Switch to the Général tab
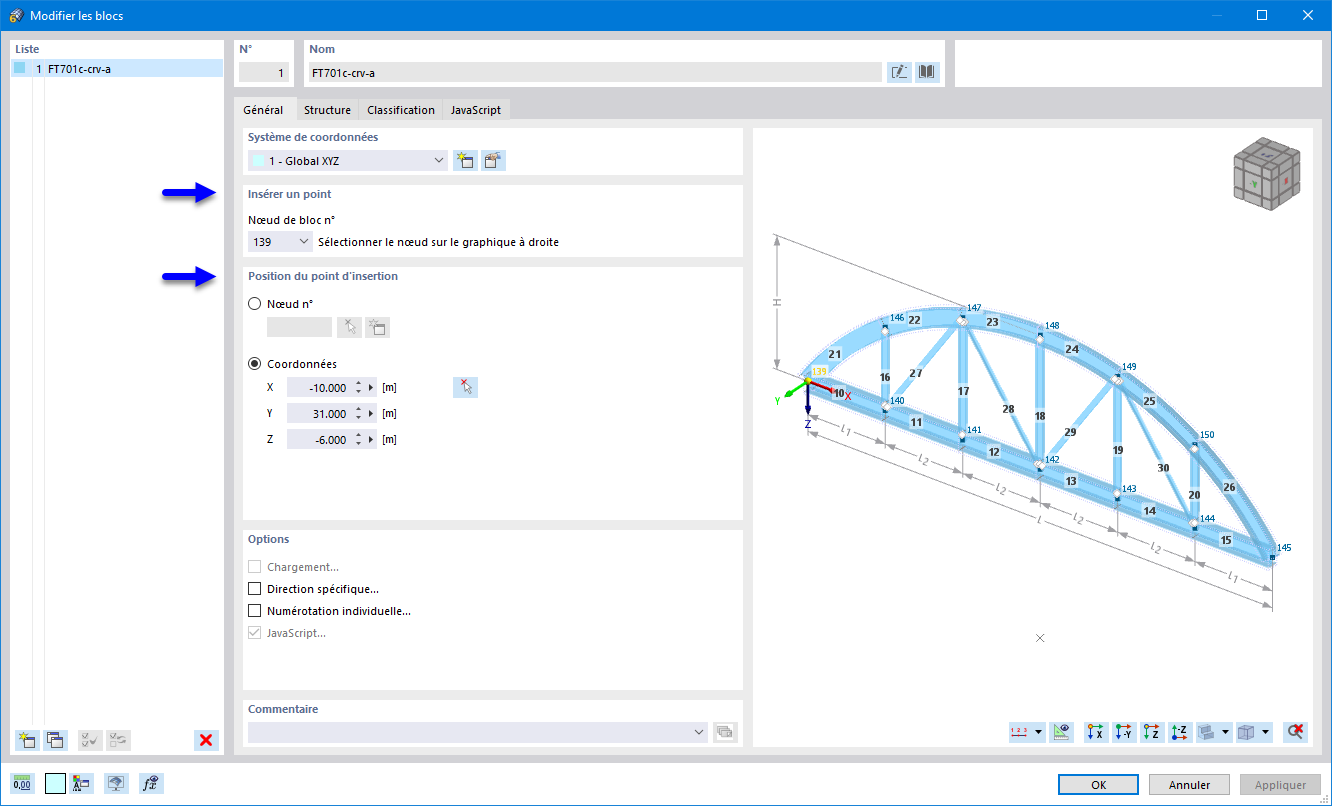The image size is (1332, 806). [263, 110]
